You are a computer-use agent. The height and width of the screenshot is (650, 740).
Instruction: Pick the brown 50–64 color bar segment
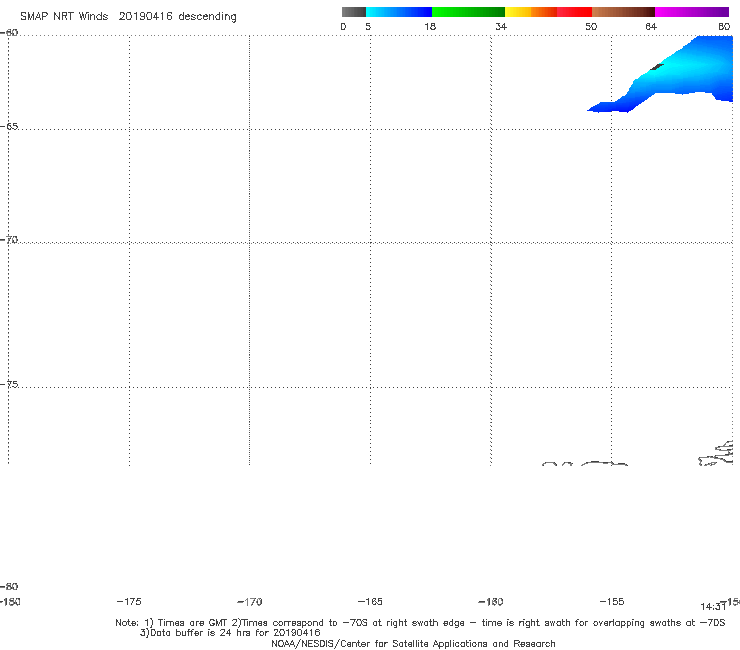pos(623,12)
